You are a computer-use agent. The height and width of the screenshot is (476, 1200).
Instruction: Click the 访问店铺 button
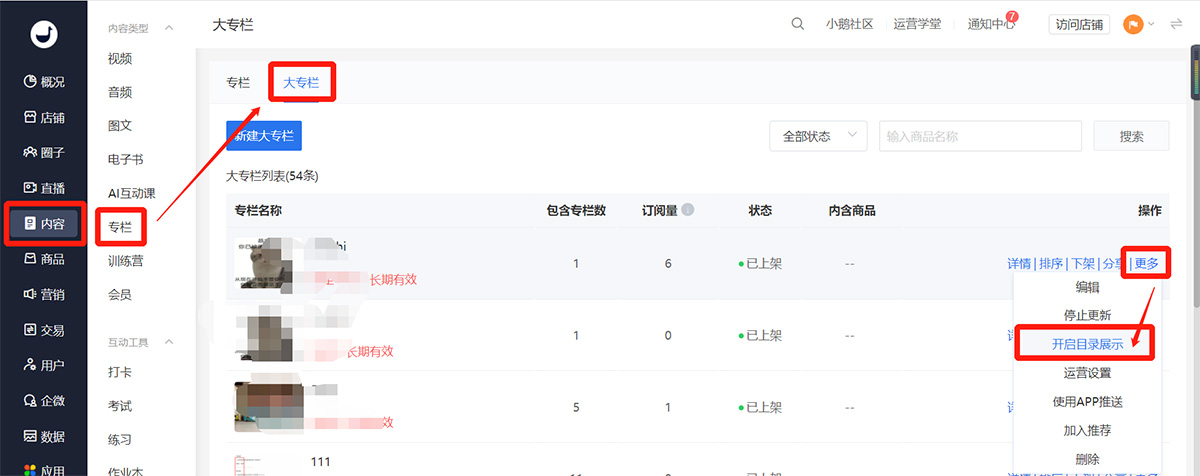1080,24
